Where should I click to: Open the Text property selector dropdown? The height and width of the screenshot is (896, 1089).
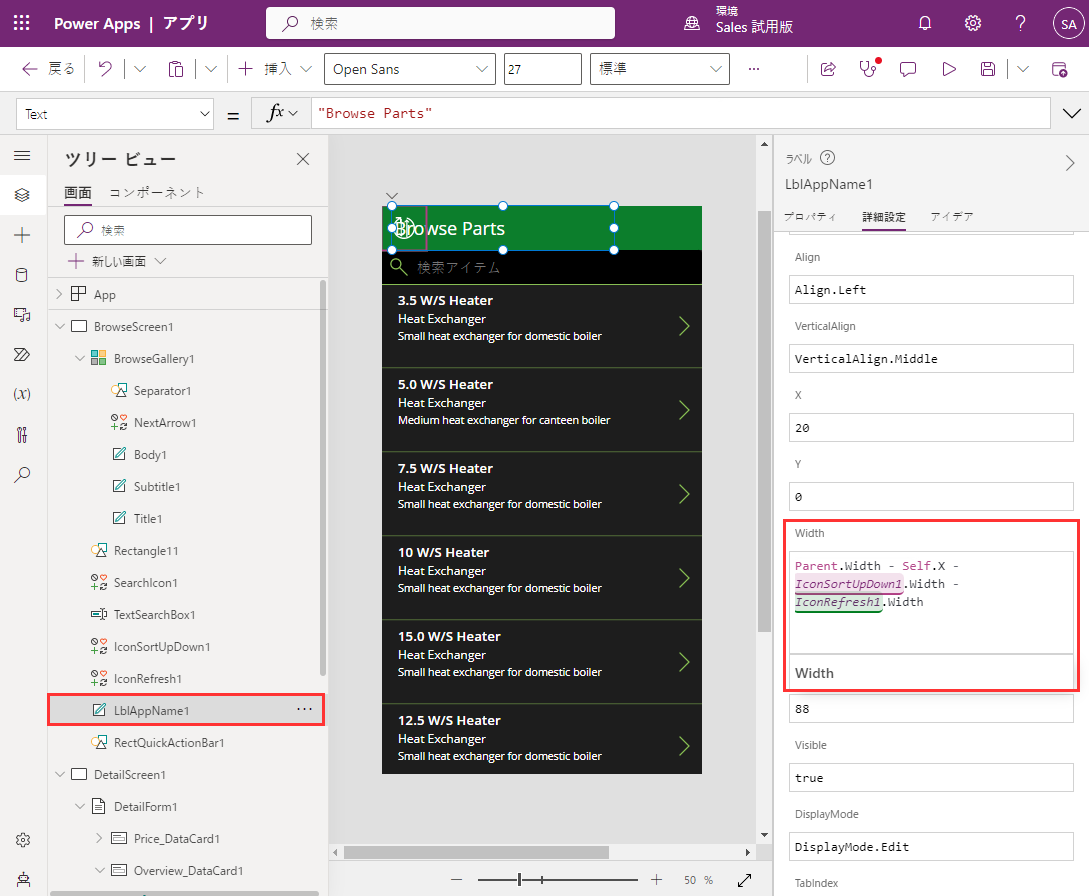(115, 114)
